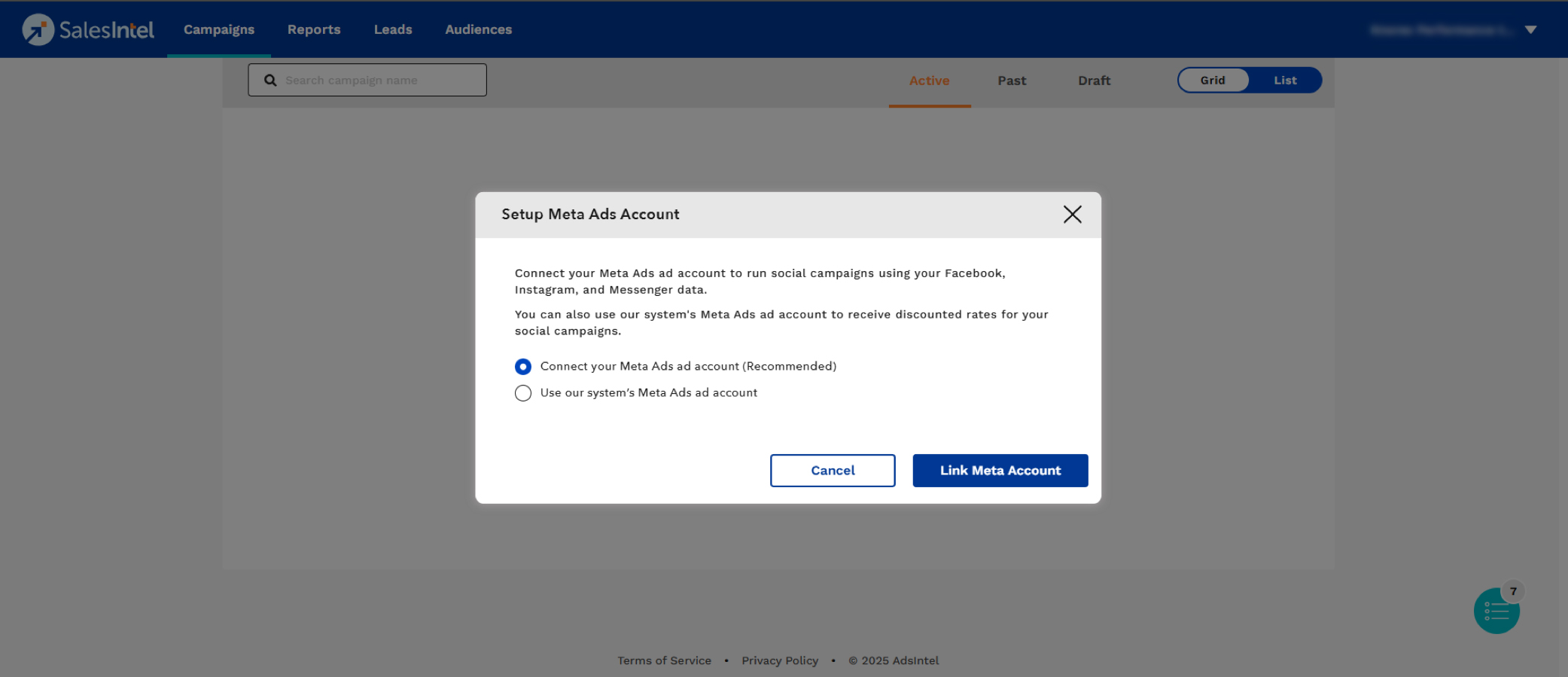Focus the Search campaign name field
Viewport: 1568px width, 677px height.
coord(380,81)
